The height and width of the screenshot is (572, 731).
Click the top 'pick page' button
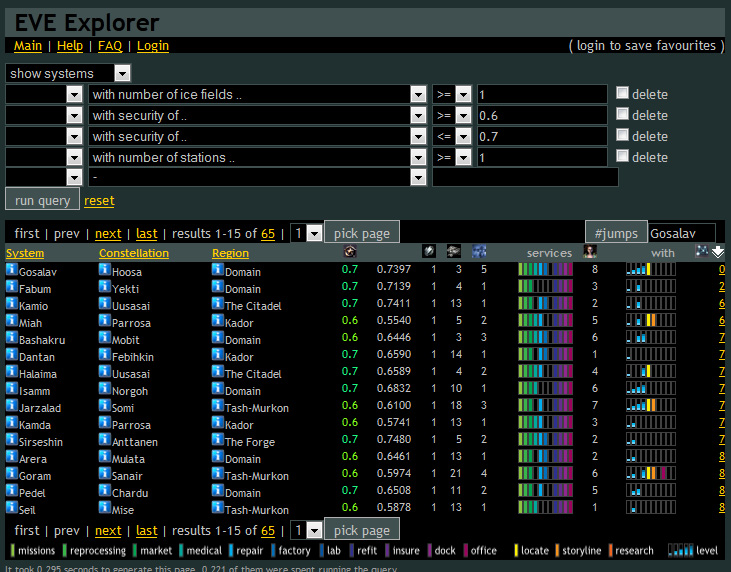point(362,232)
